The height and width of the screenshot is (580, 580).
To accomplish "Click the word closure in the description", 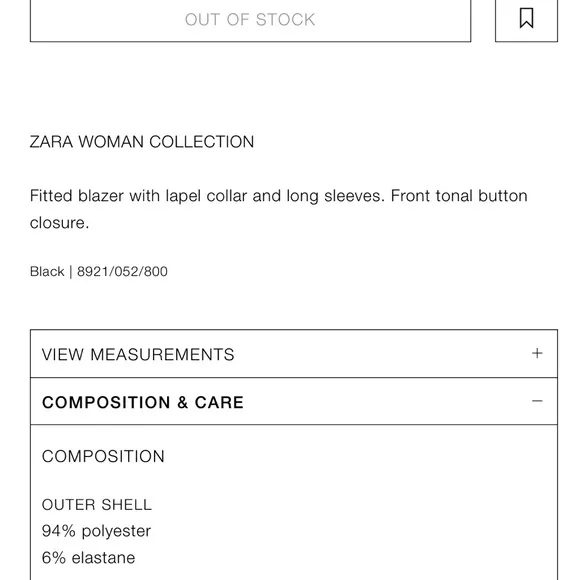I will (58, 223).
